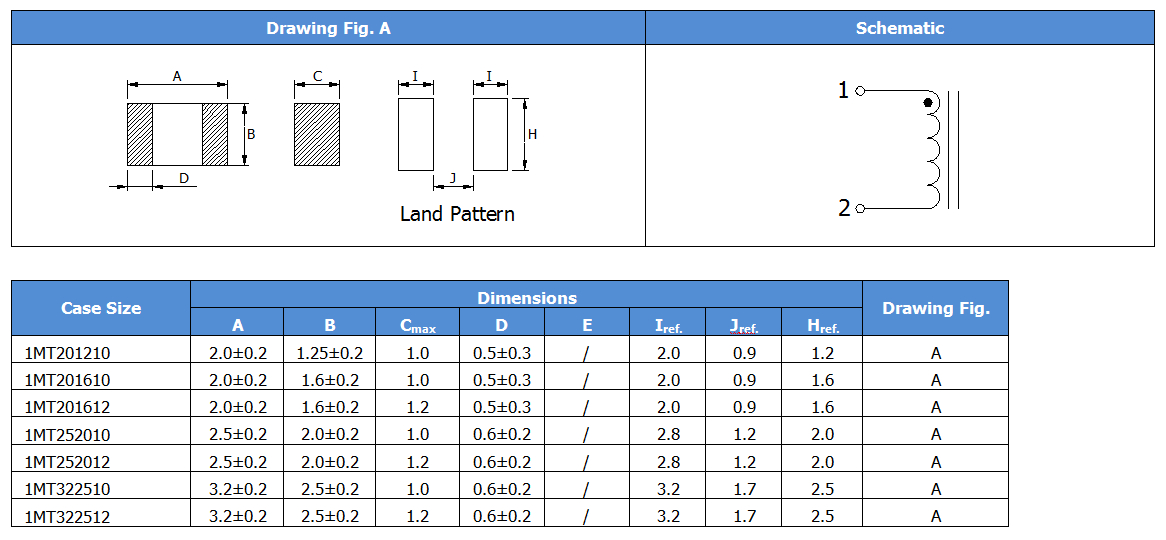Image resolution: width=1166 pixels, height=540 pixels.
Task: Click the 1.25±0.2 value in column B
Action: pos(330,353)
